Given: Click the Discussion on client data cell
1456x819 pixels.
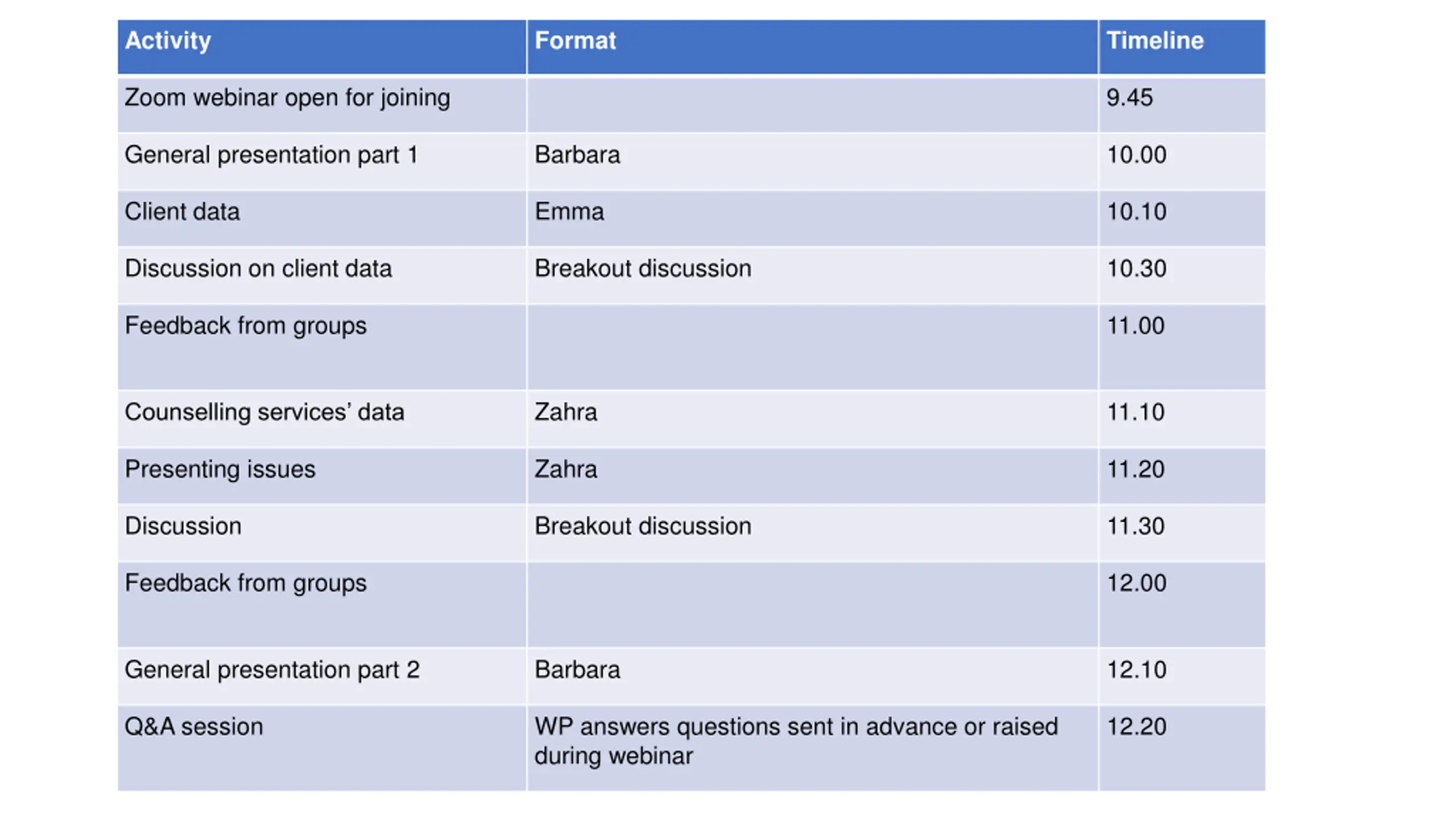Looking at the screenshot, I should (x=322, y=275).
